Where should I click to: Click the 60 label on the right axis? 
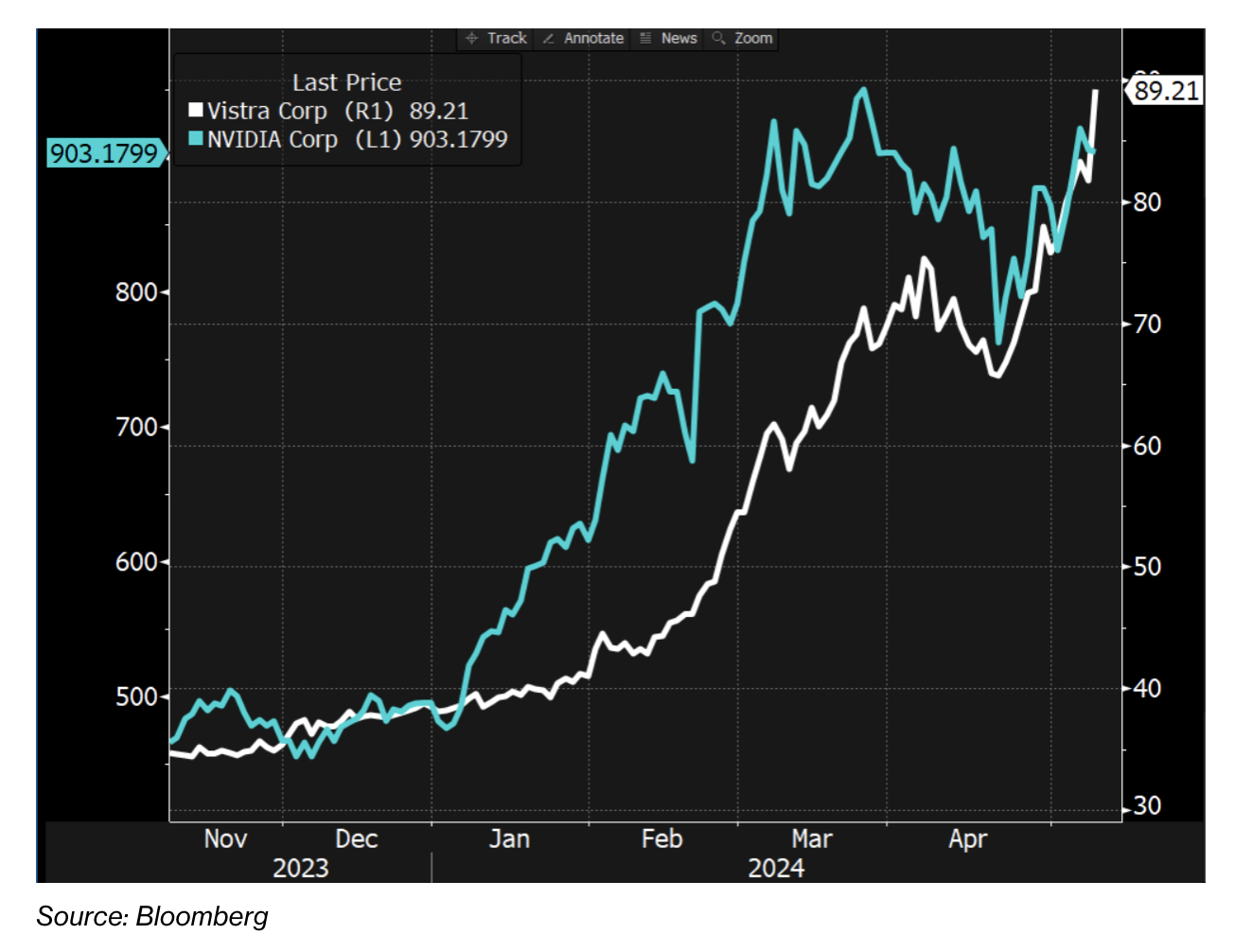coord(1147,447)
